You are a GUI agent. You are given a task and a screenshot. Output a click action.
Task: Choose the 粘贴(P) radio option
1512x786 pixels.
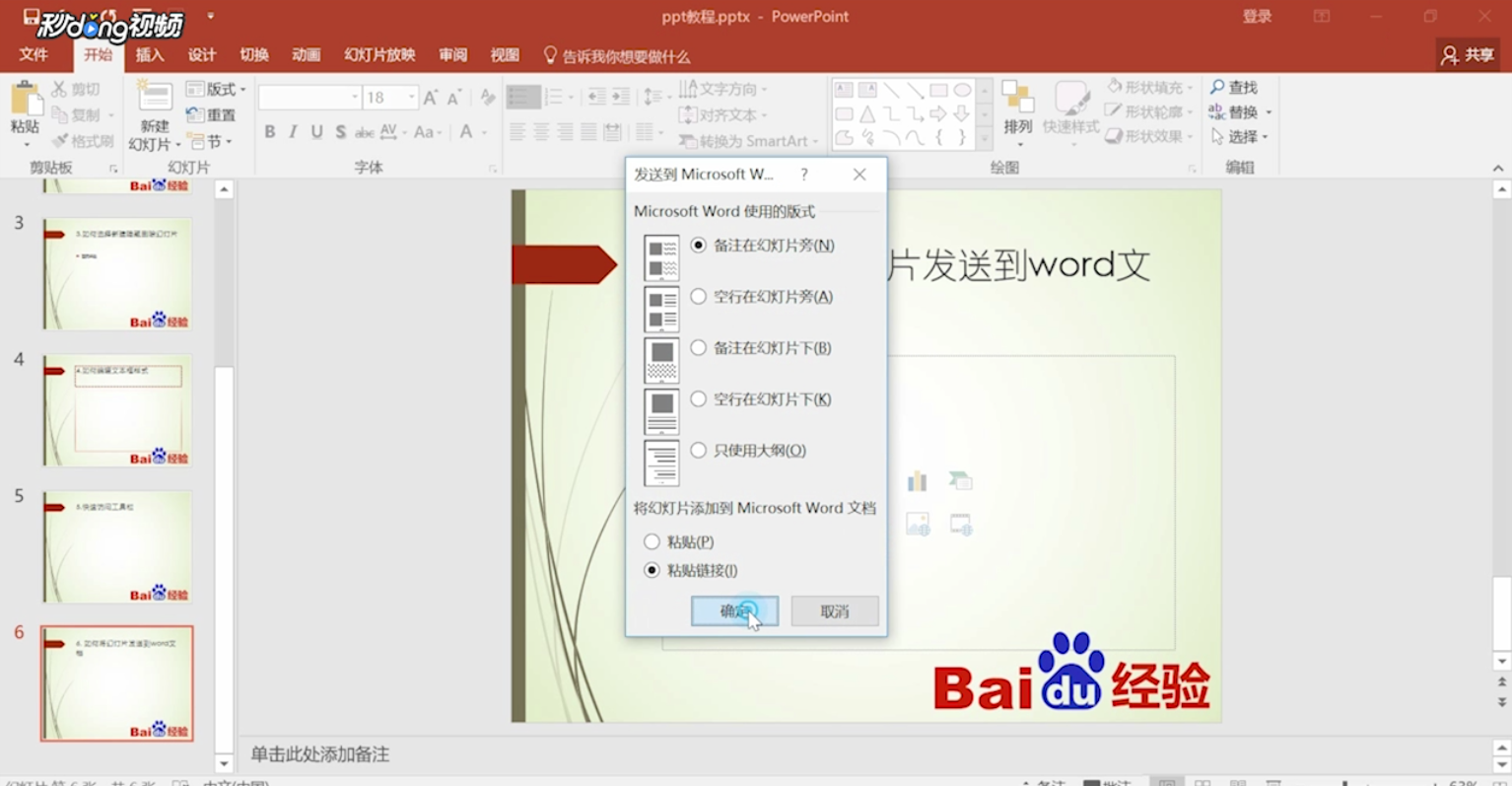[x=679, y=541]
